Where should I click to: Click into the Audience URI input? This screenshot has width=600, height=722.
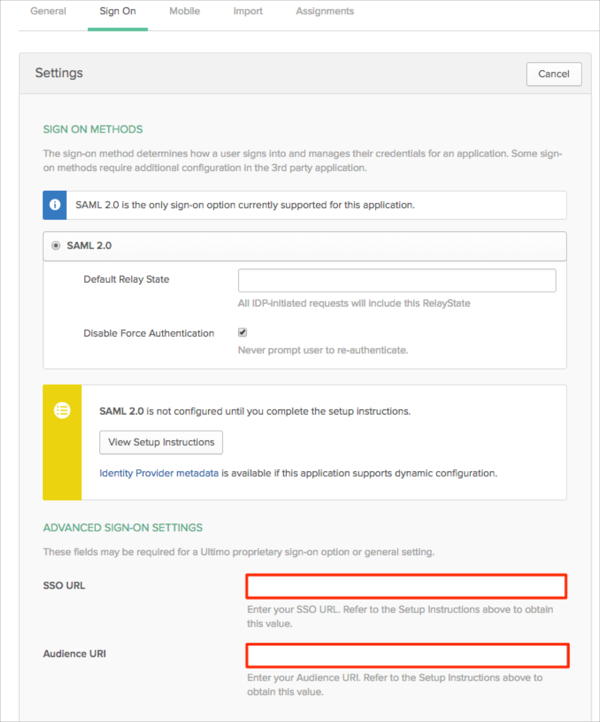[407, 655]
